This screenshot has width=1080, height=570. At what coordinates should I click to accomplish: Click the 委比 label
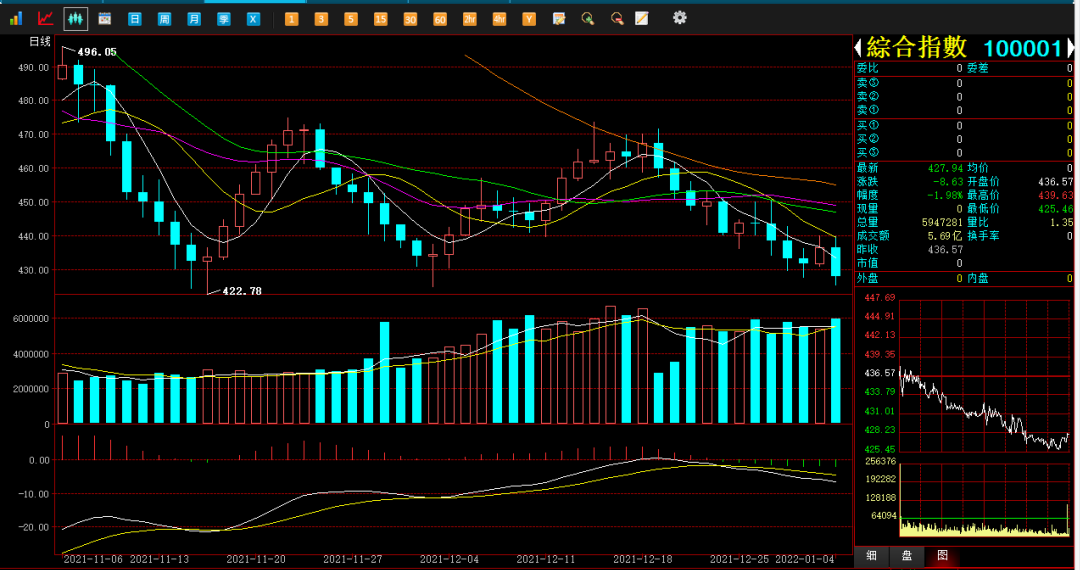[867, 68]
